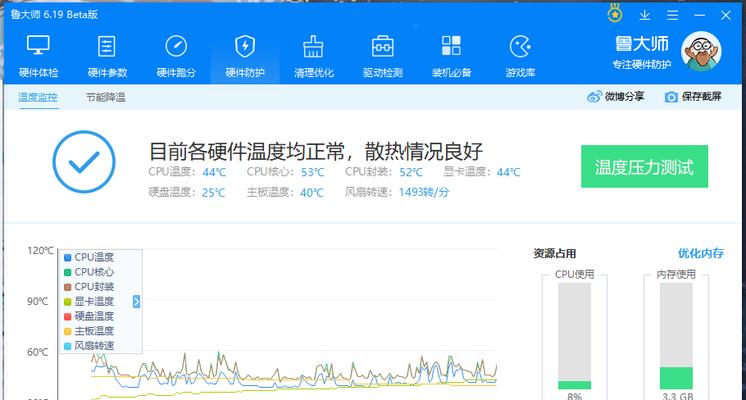Image resolution: width=746 pixels, height=400 pixels.
Task: Click the 优化内存 link
Action: pos(700,253)
